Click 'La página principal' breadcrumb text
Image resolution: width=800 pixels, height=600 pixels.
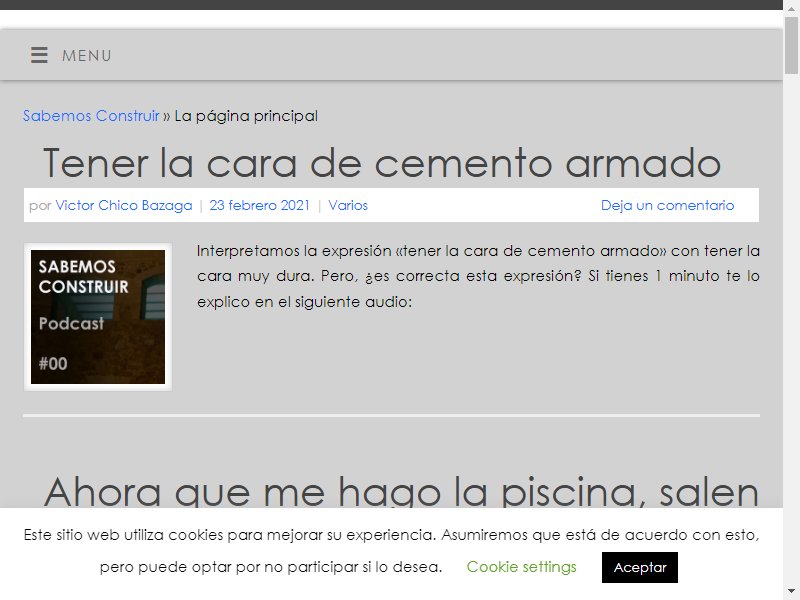(246, 116)
